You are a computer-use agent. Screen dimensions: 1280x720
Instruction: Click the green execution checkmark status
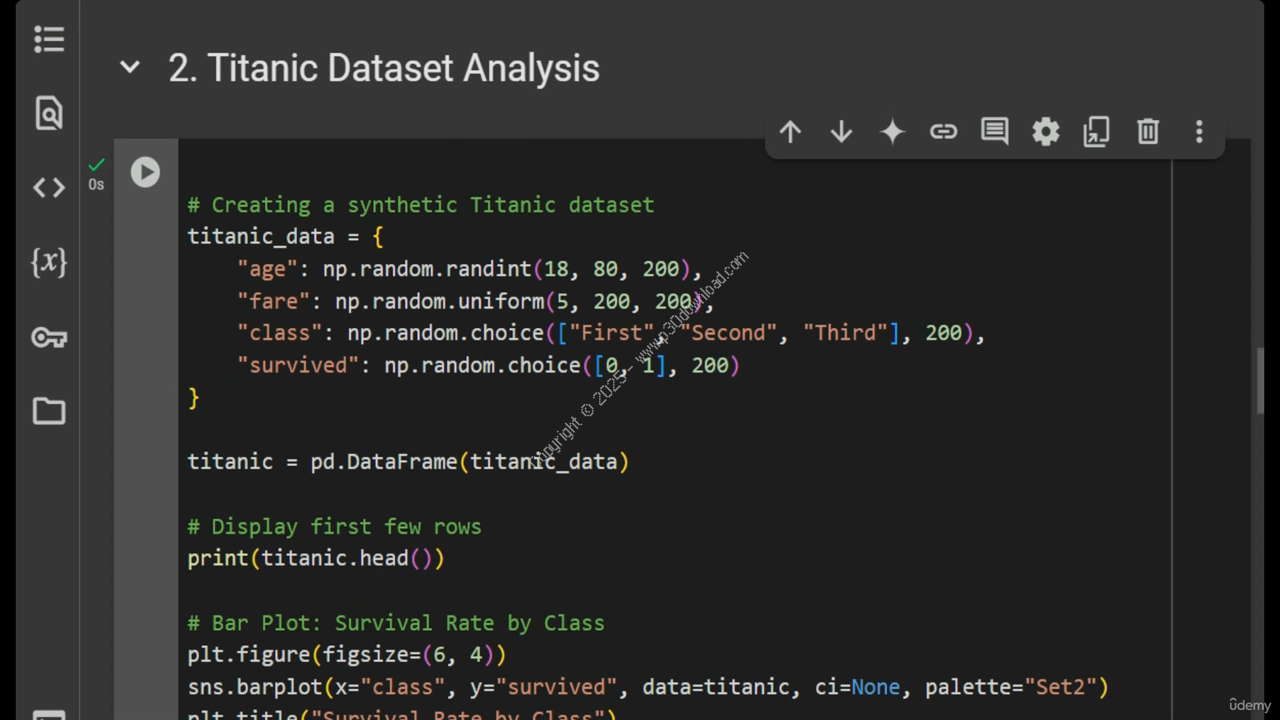[x=96, y=164]
